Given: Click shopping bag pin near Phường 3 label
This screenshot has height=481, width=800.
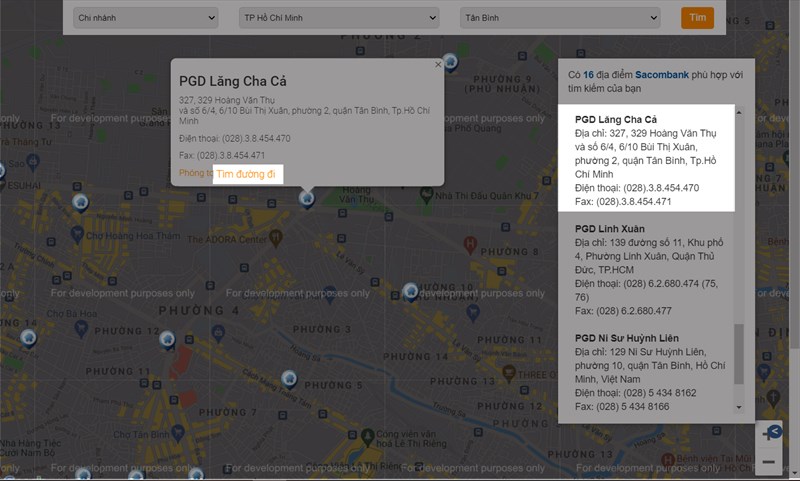Looking at the screenshot, I should [x=218, y=334].
